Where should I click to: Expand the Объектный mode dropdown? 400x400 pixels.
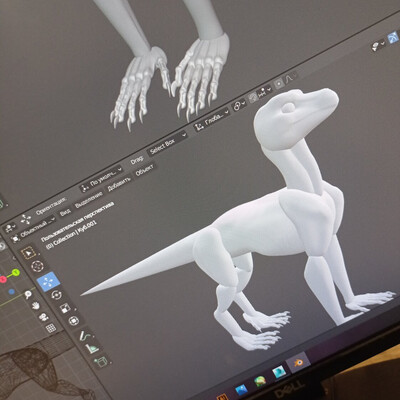pos(37,228)
